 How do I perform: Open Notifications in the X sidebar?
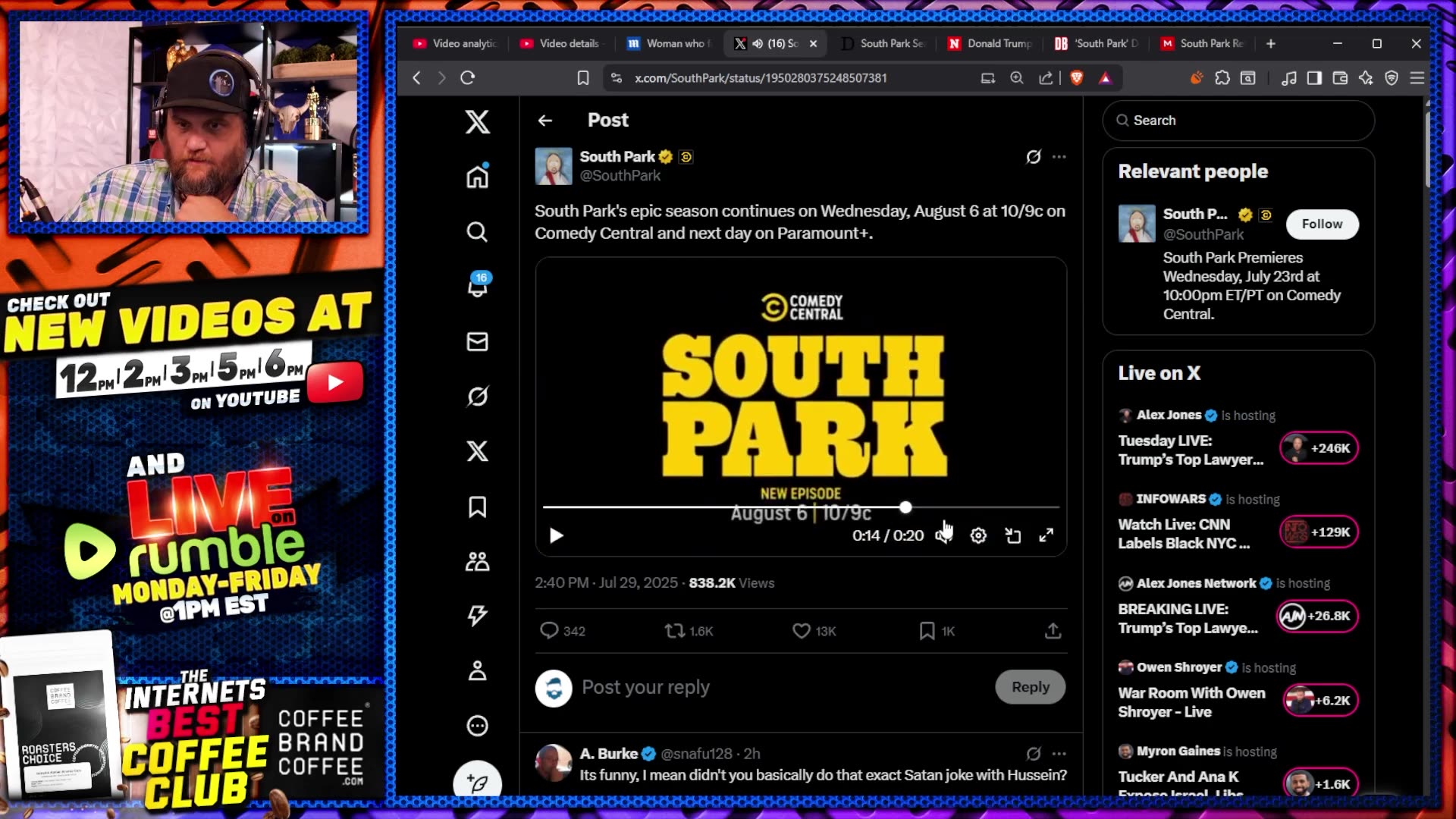click(477, 287)
